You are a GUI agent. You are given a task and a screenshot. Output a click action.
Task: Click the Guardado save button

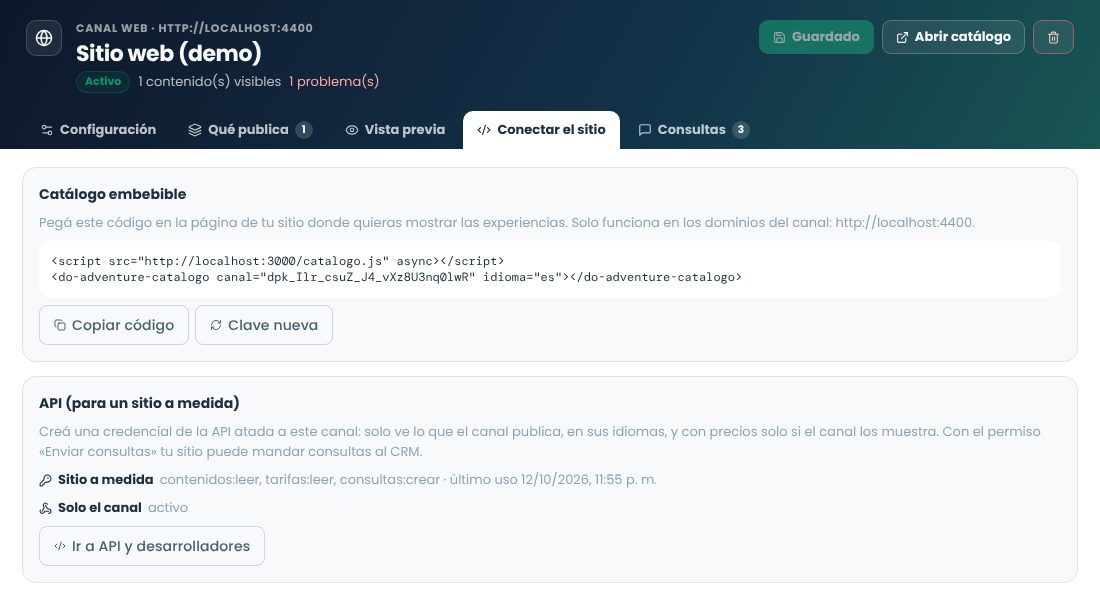click(x=816, y=37)
